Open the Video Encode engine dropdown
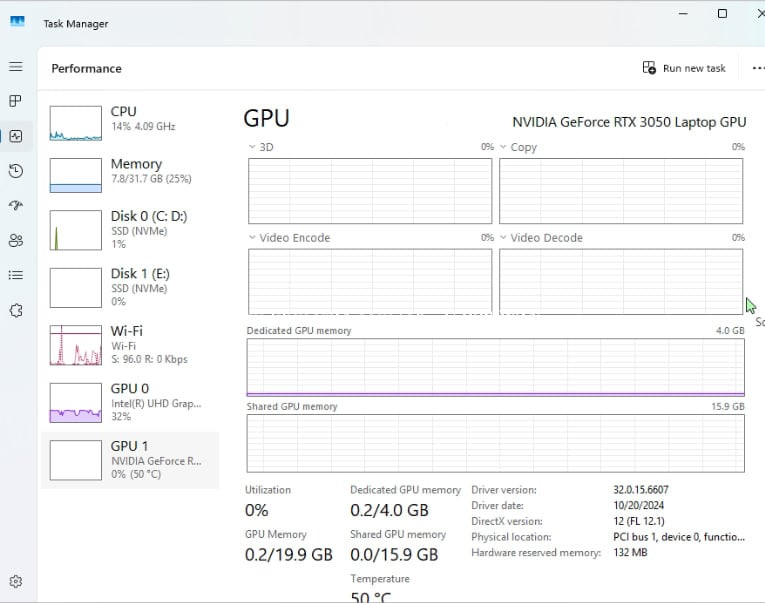 click(x=253, y=238)
